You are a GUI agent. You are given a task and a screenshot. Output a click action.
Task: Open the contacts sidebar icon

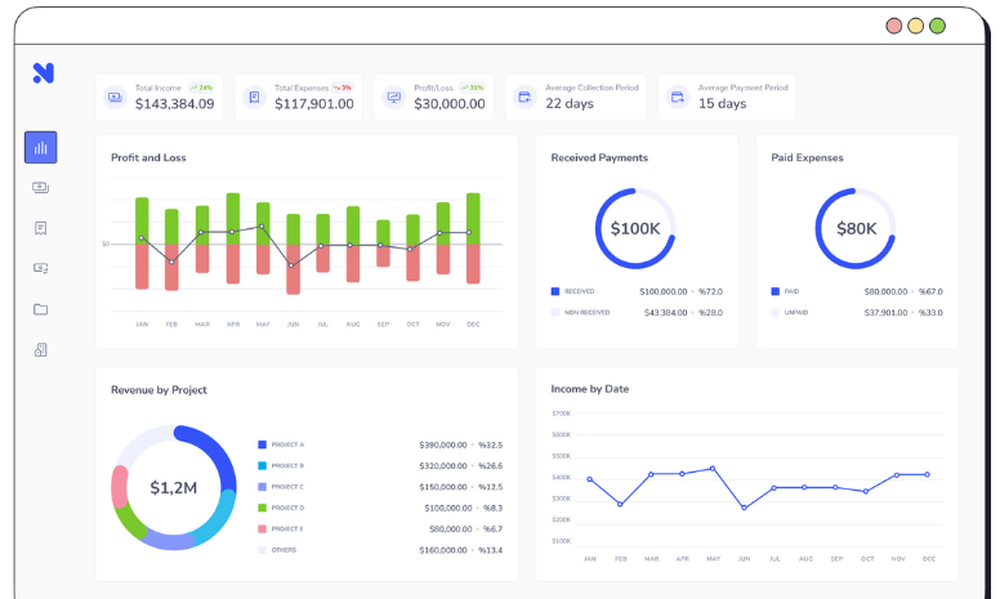[x=40, y=349]
